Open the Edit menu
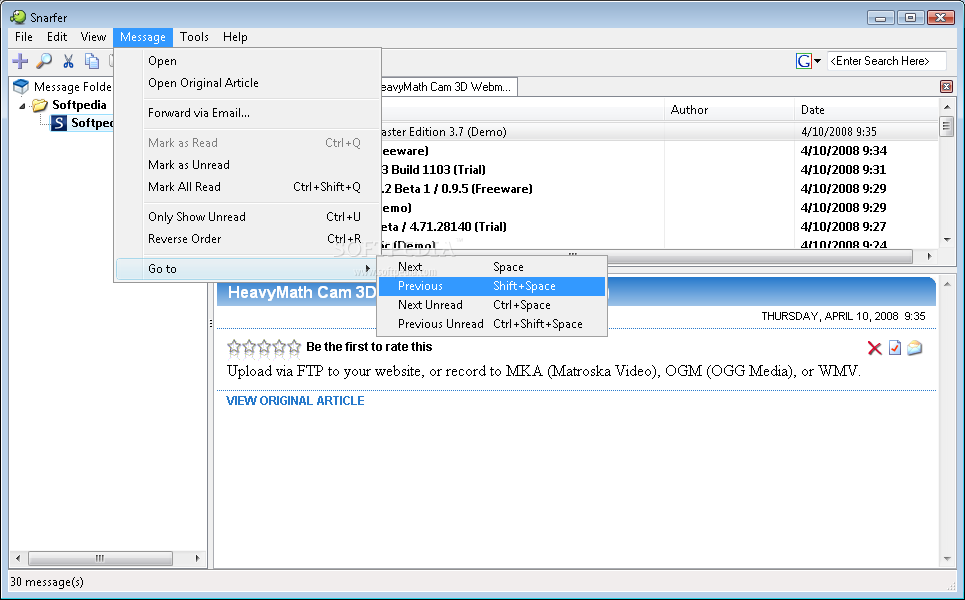 click(57, 37)
